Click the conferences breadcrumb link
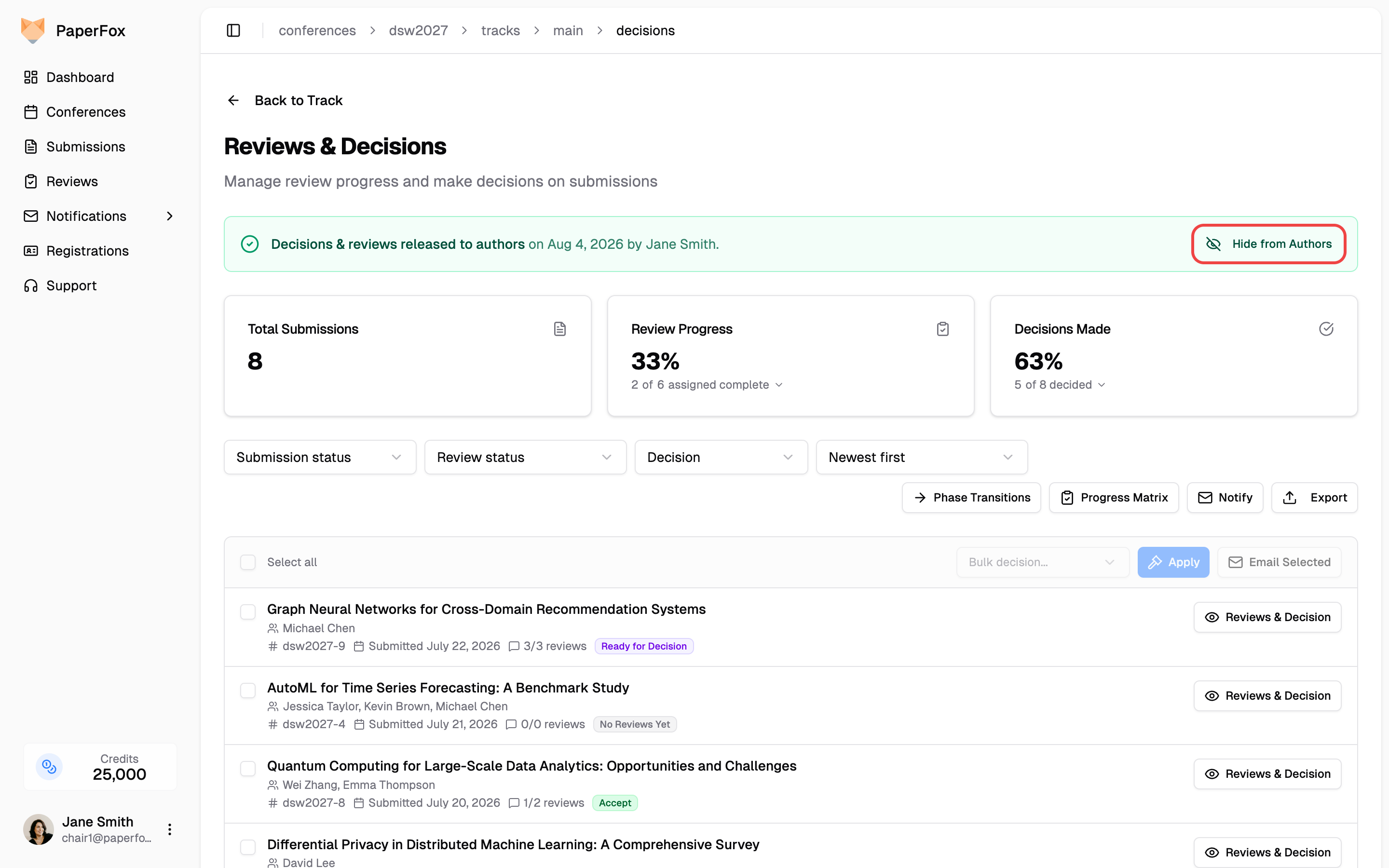The width and height of the screenshot is (1389, 868). (x=317, y=30)
